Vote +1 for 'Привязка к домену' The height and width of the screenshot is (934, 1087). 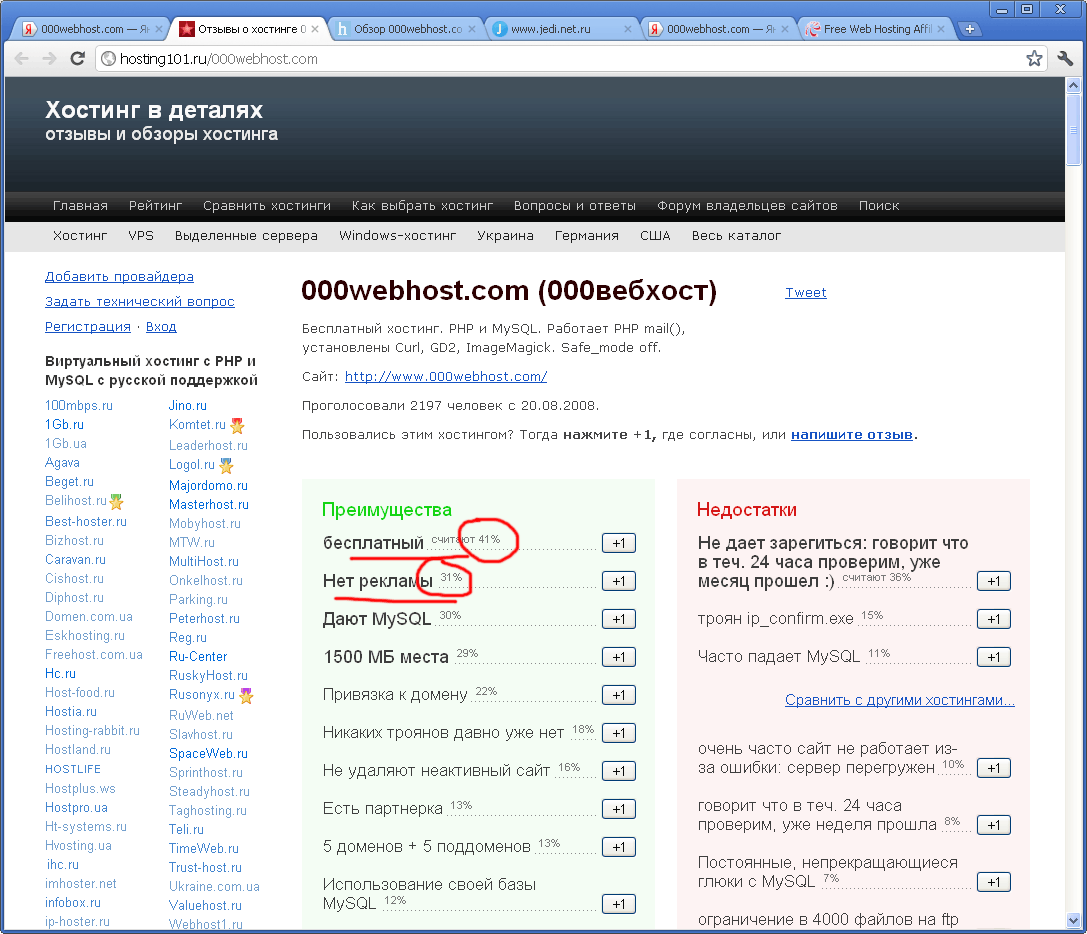619,695
